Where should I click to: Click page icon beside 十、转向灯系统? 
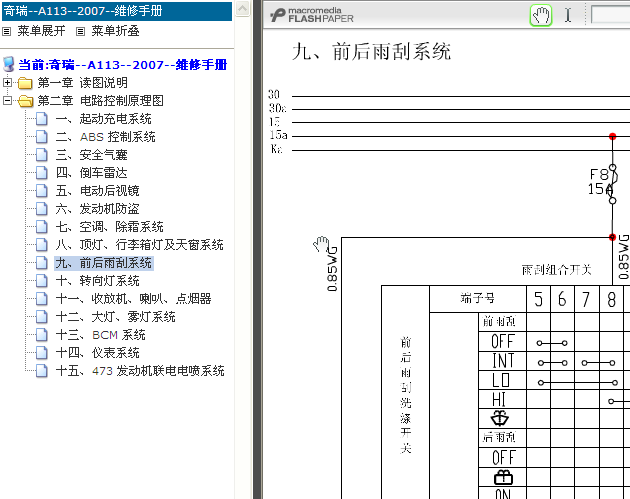pyautogui.click(x=41, y=281)
